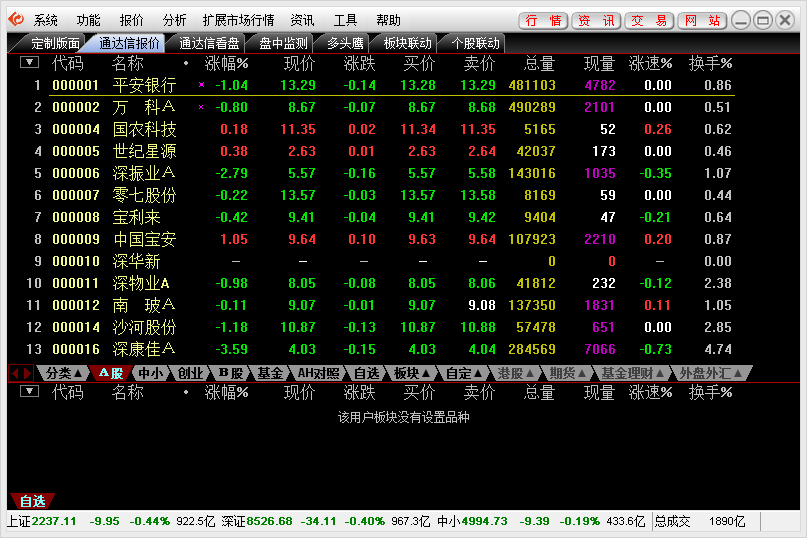Screen dimensions: 807x538
Task: Click the red TongDaXin logo icon
Action: pyautogui.click(x=15, y=20)
